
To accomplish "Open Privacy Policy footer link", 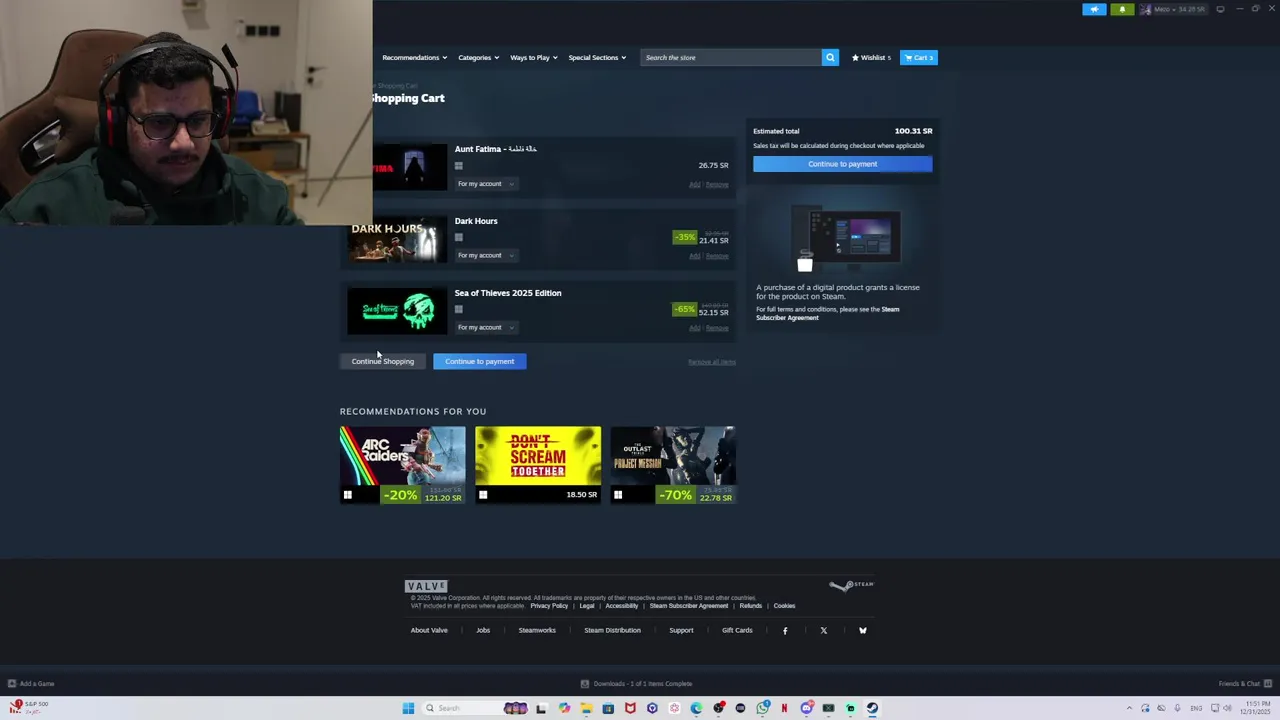I will 549,606.
